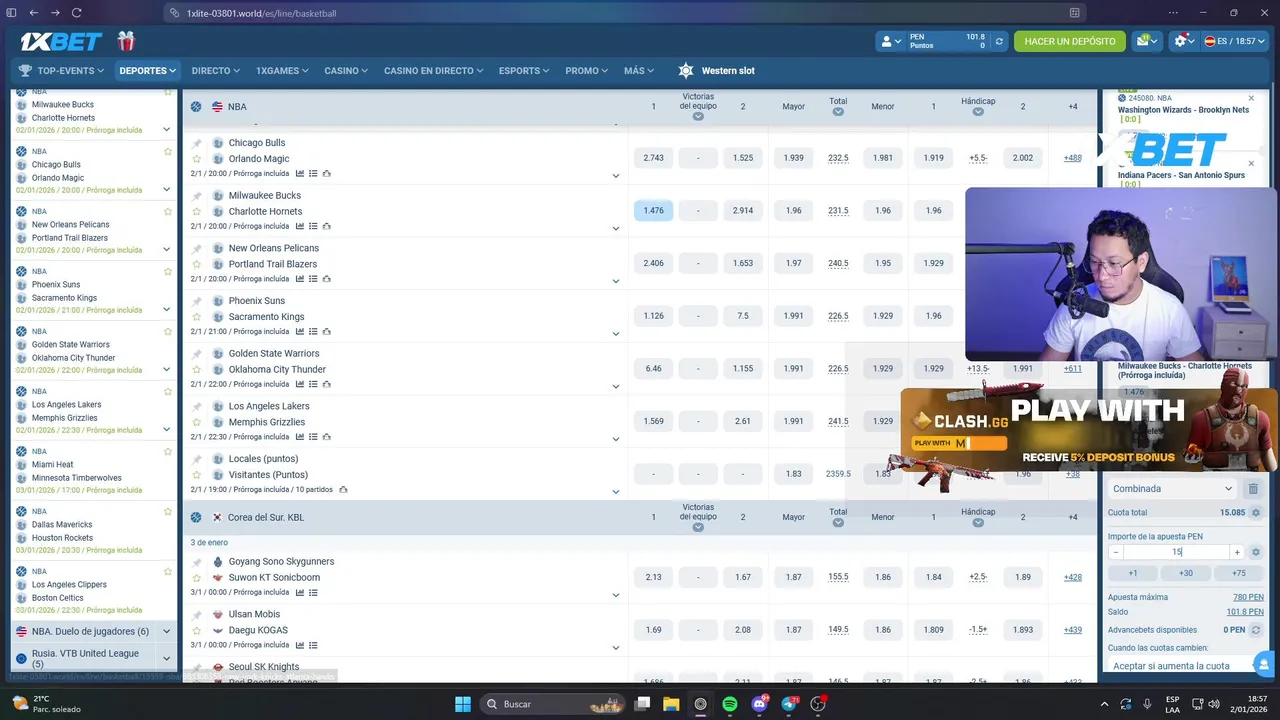
Task: Open the Cuota total settings gear
Action: click(x=1256, y=513)
